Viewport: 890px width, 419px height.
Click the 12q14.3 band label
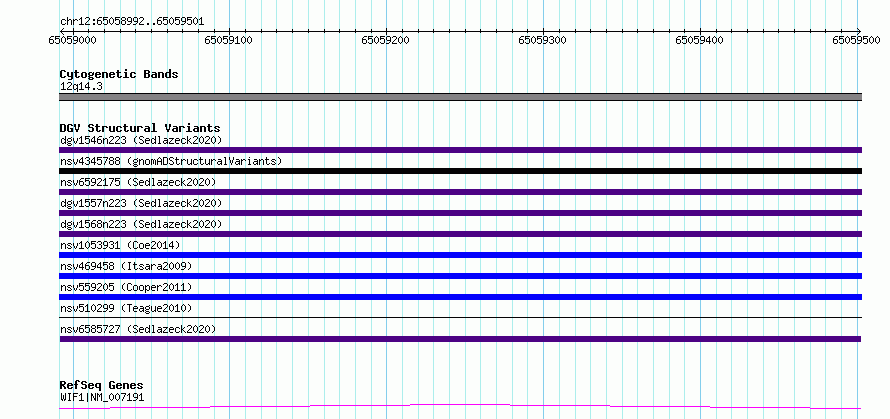81,87
